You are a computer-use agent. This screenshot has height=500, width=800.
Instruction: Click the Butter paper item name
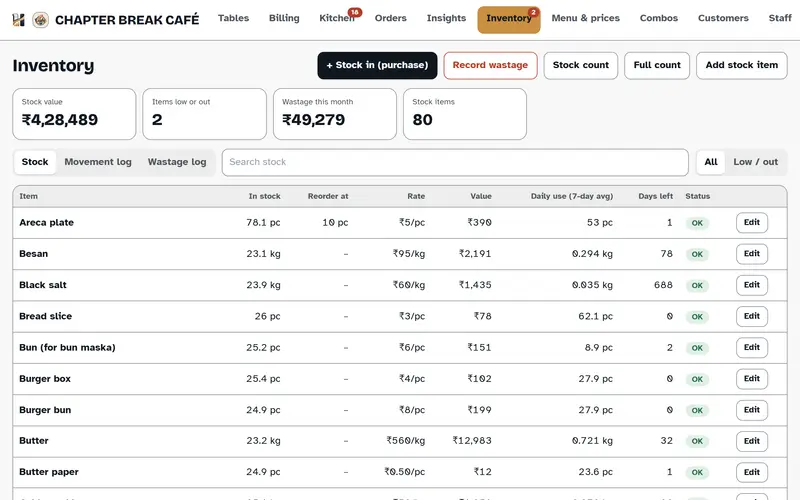tap(49, 472)
